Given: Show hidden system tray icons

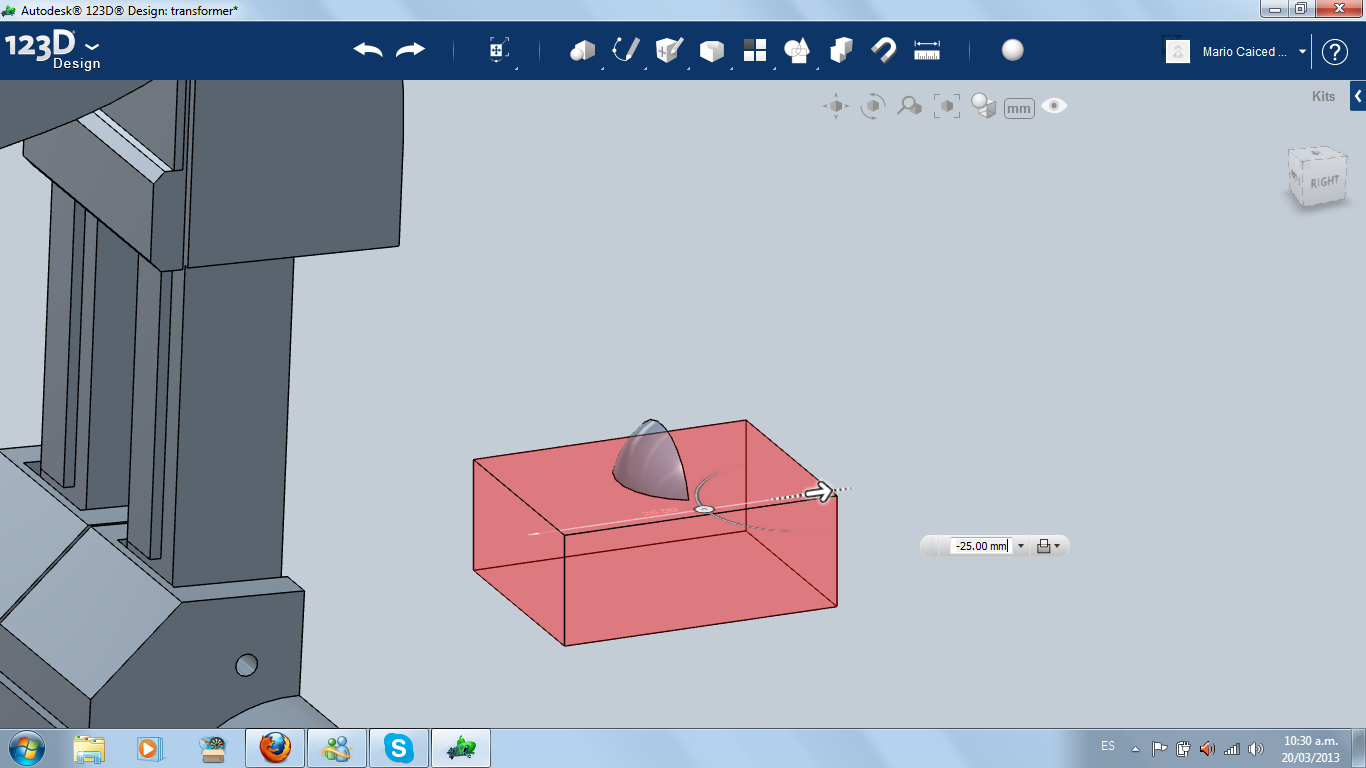Looking at the screenshot, I should (1135, 748).
